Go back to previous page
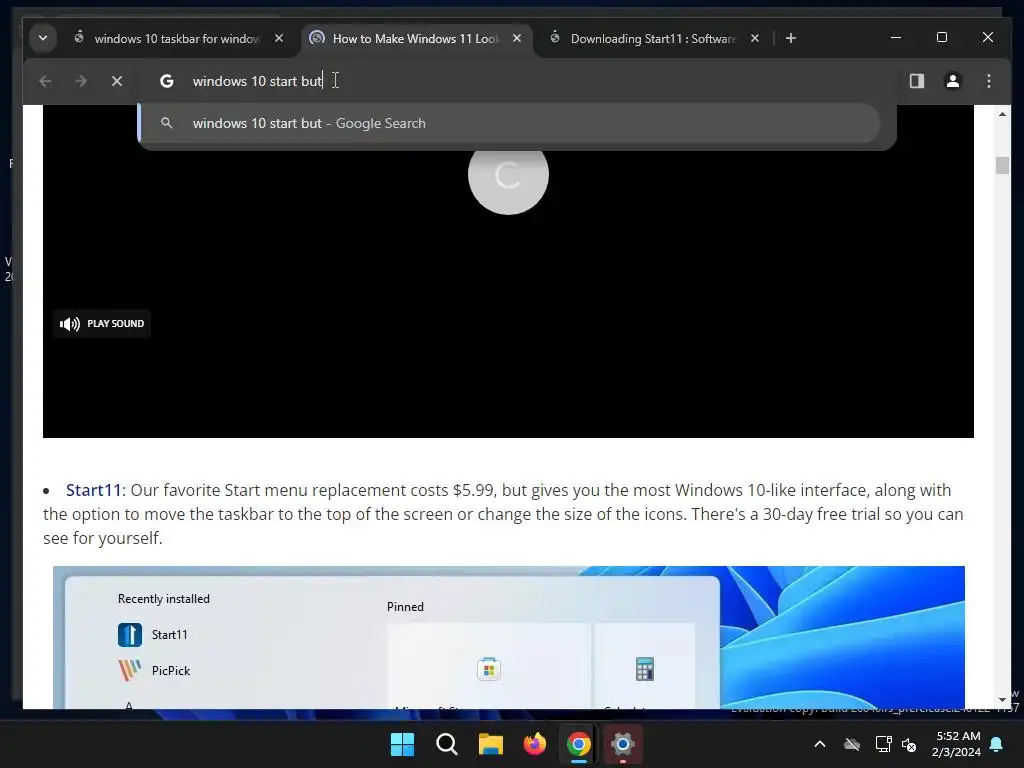The width and height of the screenshot is (1024, 768). pyautogui.click(x=45, y=81)
